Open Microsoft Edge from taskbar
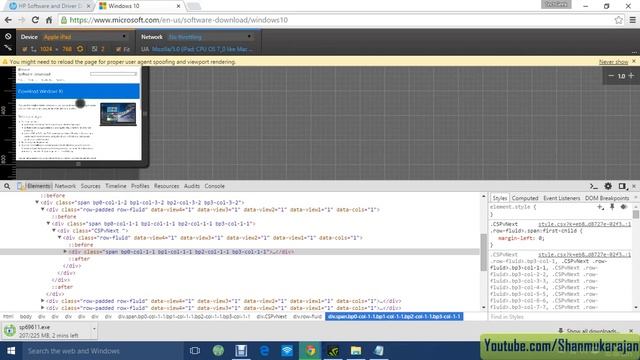 pyautogui.click(x=264, y=351)
